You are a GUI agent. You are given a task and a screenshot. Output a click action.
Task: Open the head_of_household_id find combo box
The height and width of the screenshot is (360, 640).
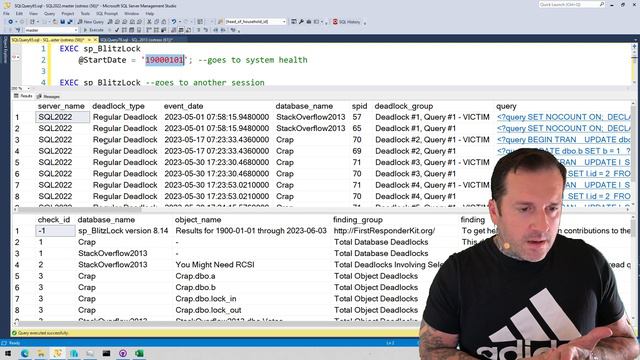[256, 22]
